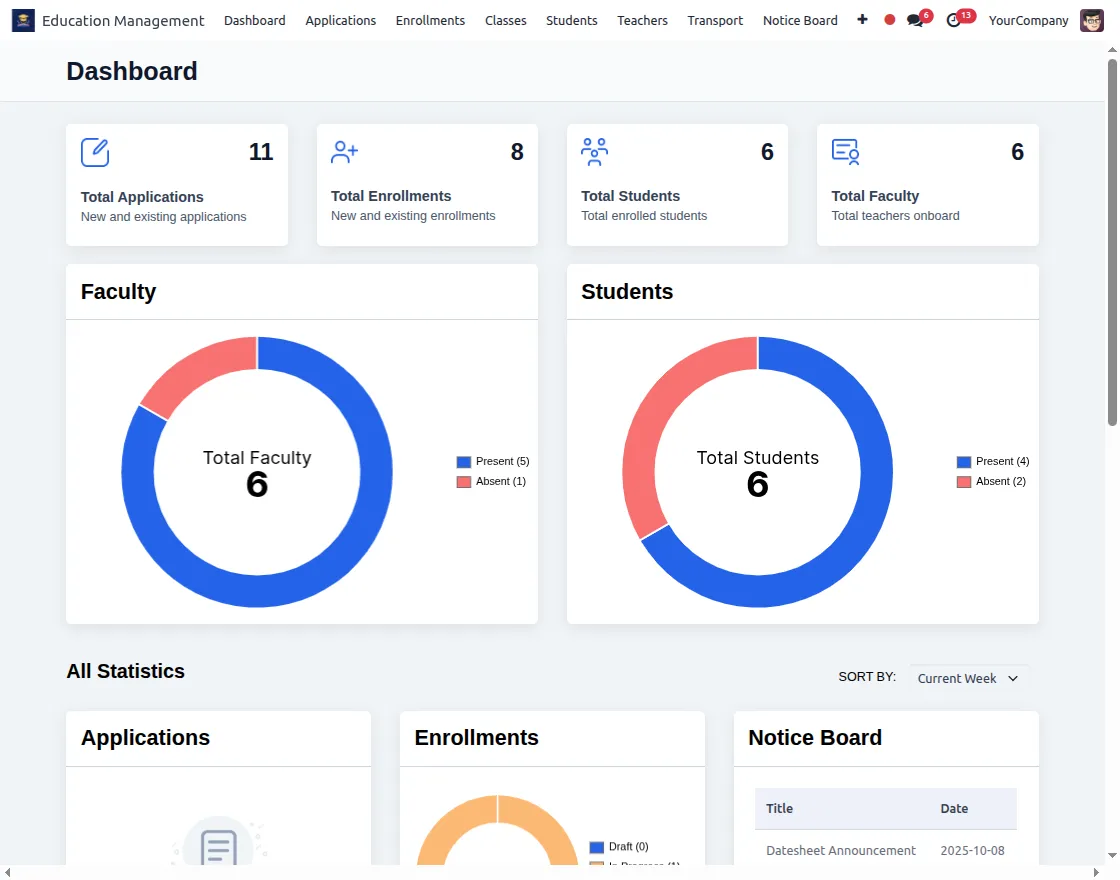Open the user avatar account menu
Image resolution: width=1120 pixels, height=880 pixels.
tap(1092, 20)
